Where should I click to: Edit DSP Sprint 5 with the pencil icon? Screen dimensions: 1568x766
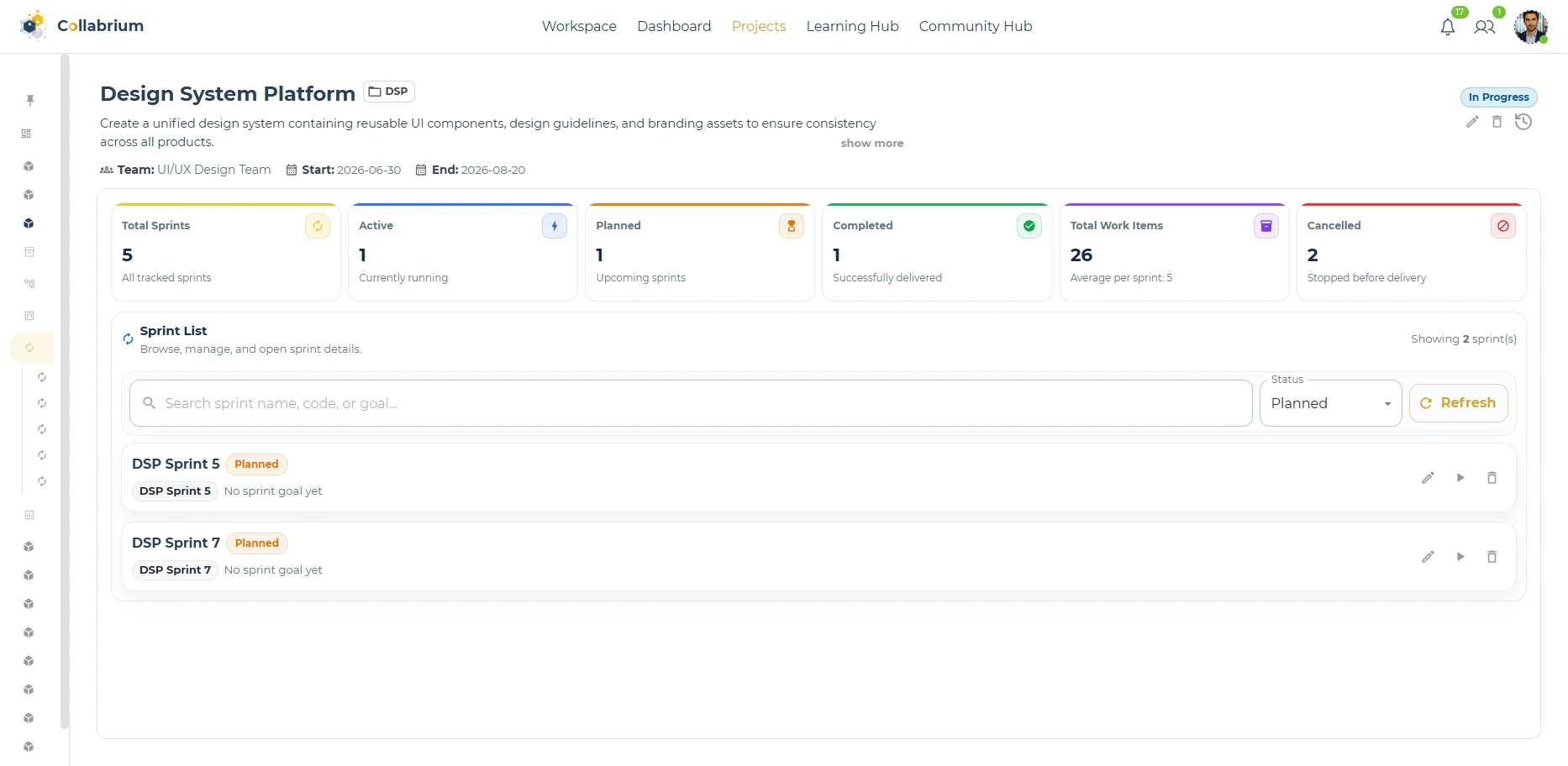(1428, 478)
